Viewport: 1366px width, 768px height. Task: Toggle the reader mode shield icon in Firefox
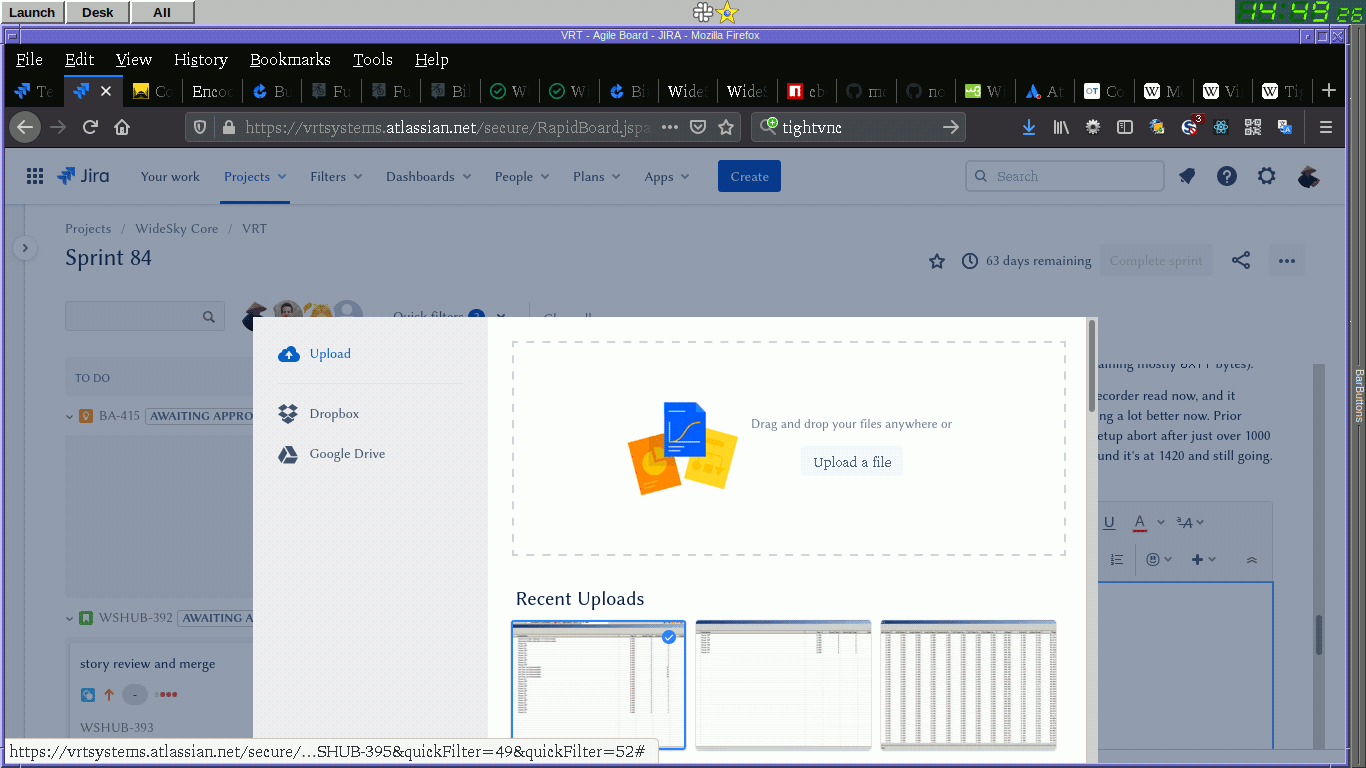199,127
